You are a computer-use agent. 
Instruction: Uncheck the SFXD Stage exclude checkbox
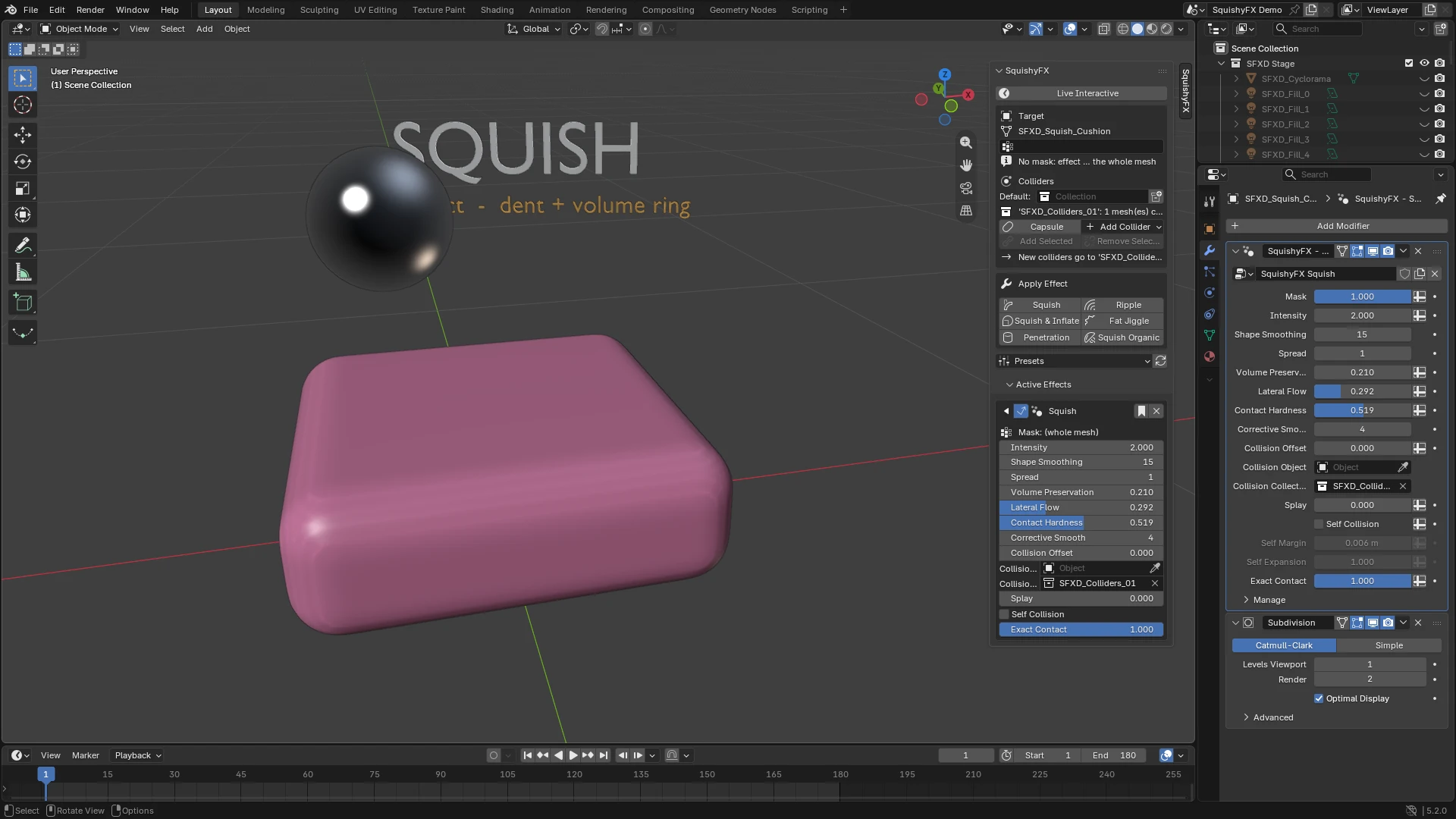click(x=1409, y=64)
